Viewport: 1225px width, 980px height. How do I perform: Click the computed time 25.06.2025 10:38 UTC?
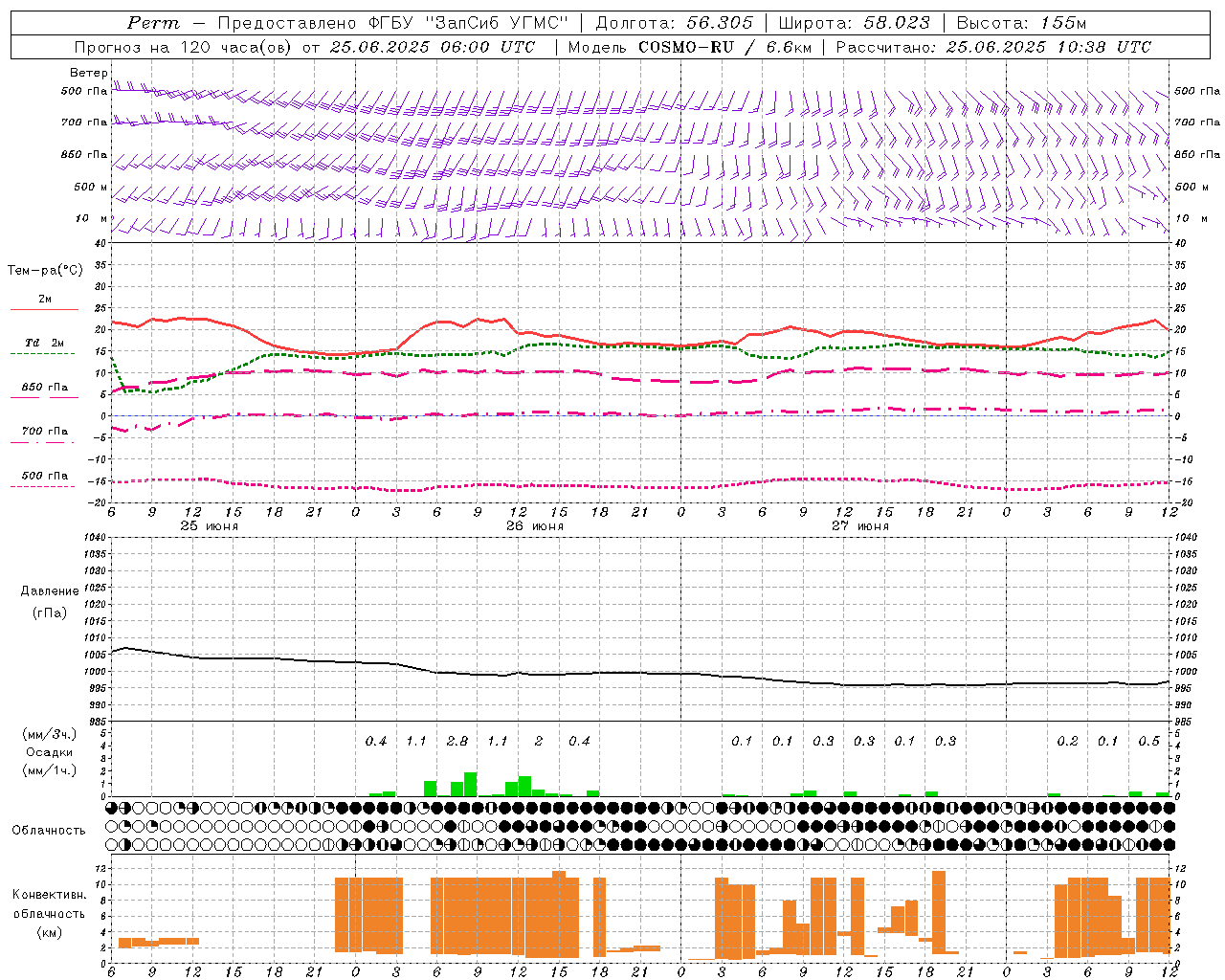[x=1049, y=47]
